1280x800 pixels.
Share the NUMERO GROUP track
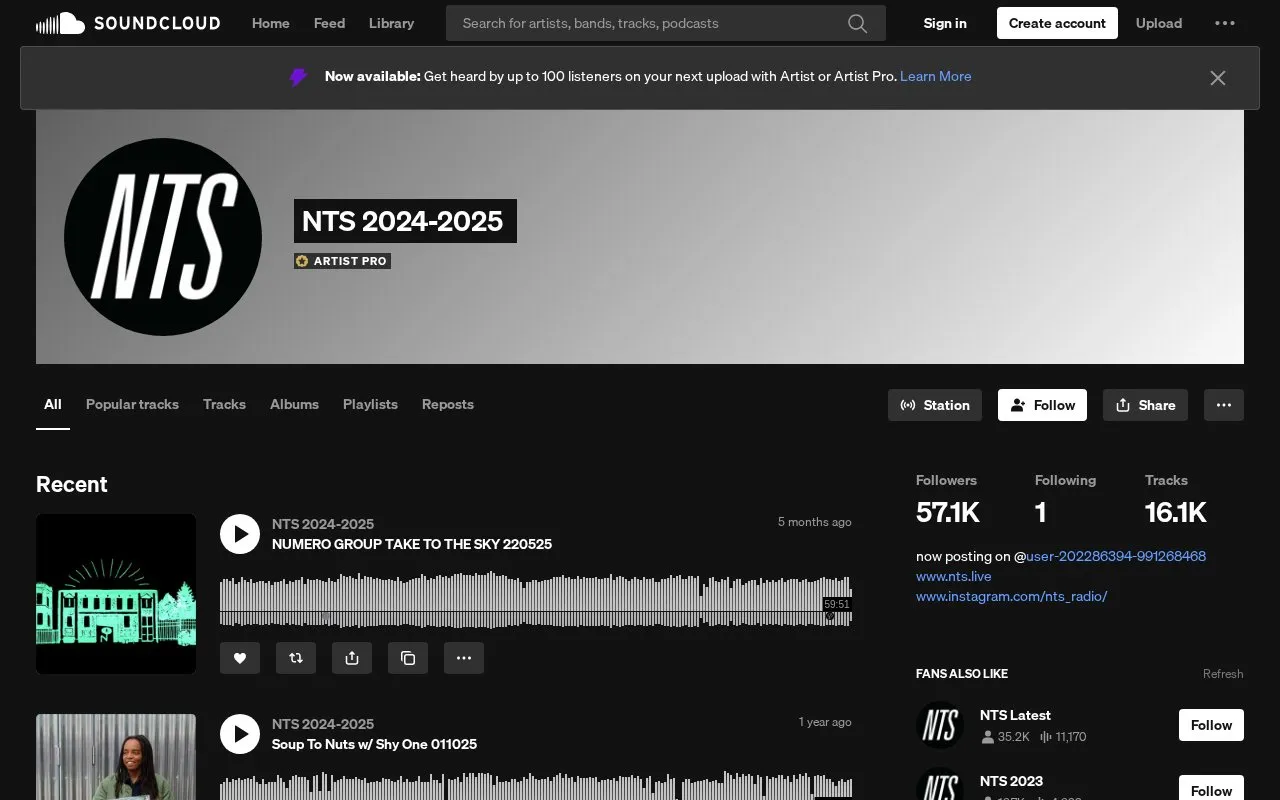click(352, 658)
